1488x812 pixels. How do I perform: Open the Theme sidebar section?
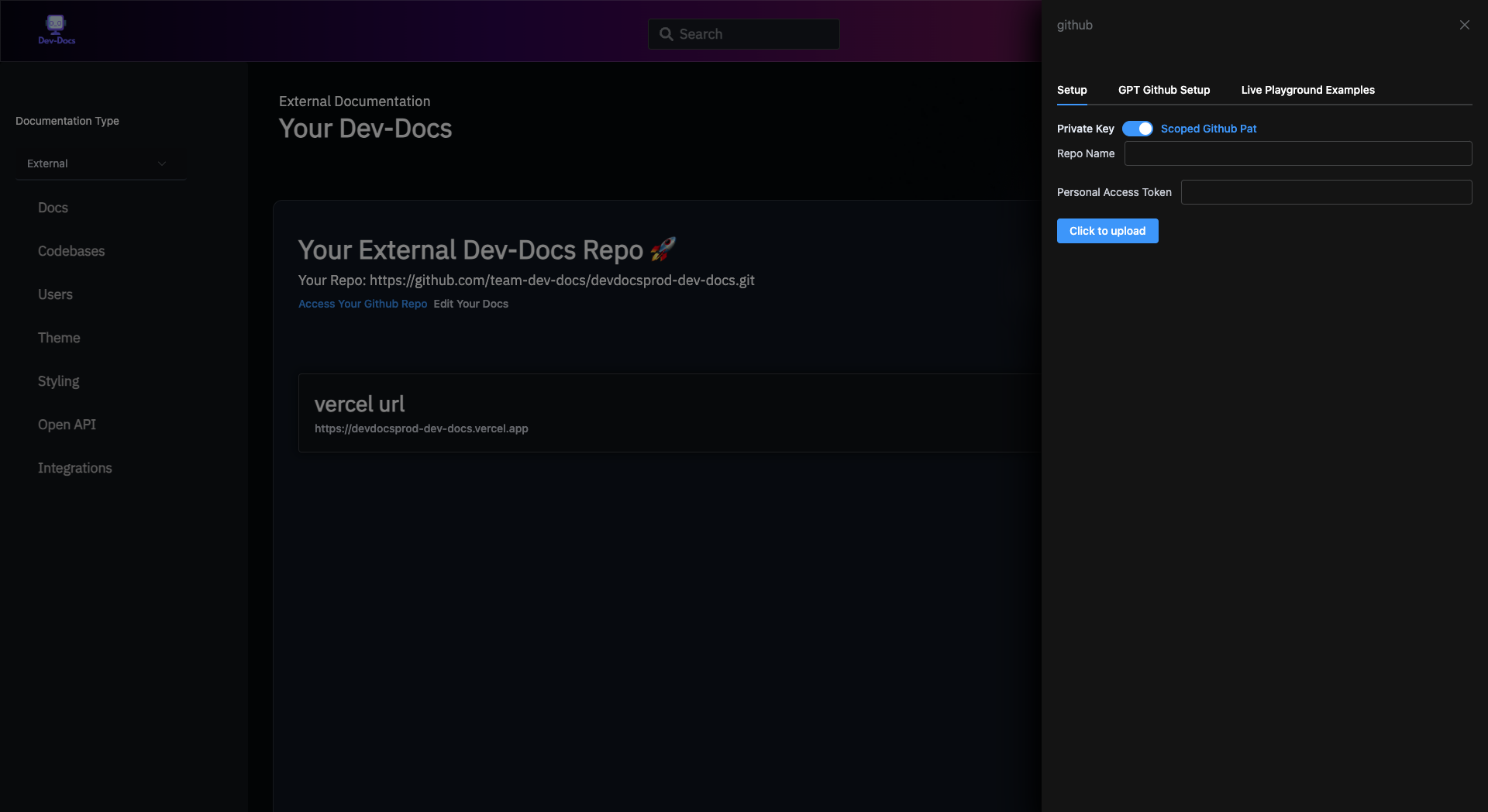click(59, 338)
